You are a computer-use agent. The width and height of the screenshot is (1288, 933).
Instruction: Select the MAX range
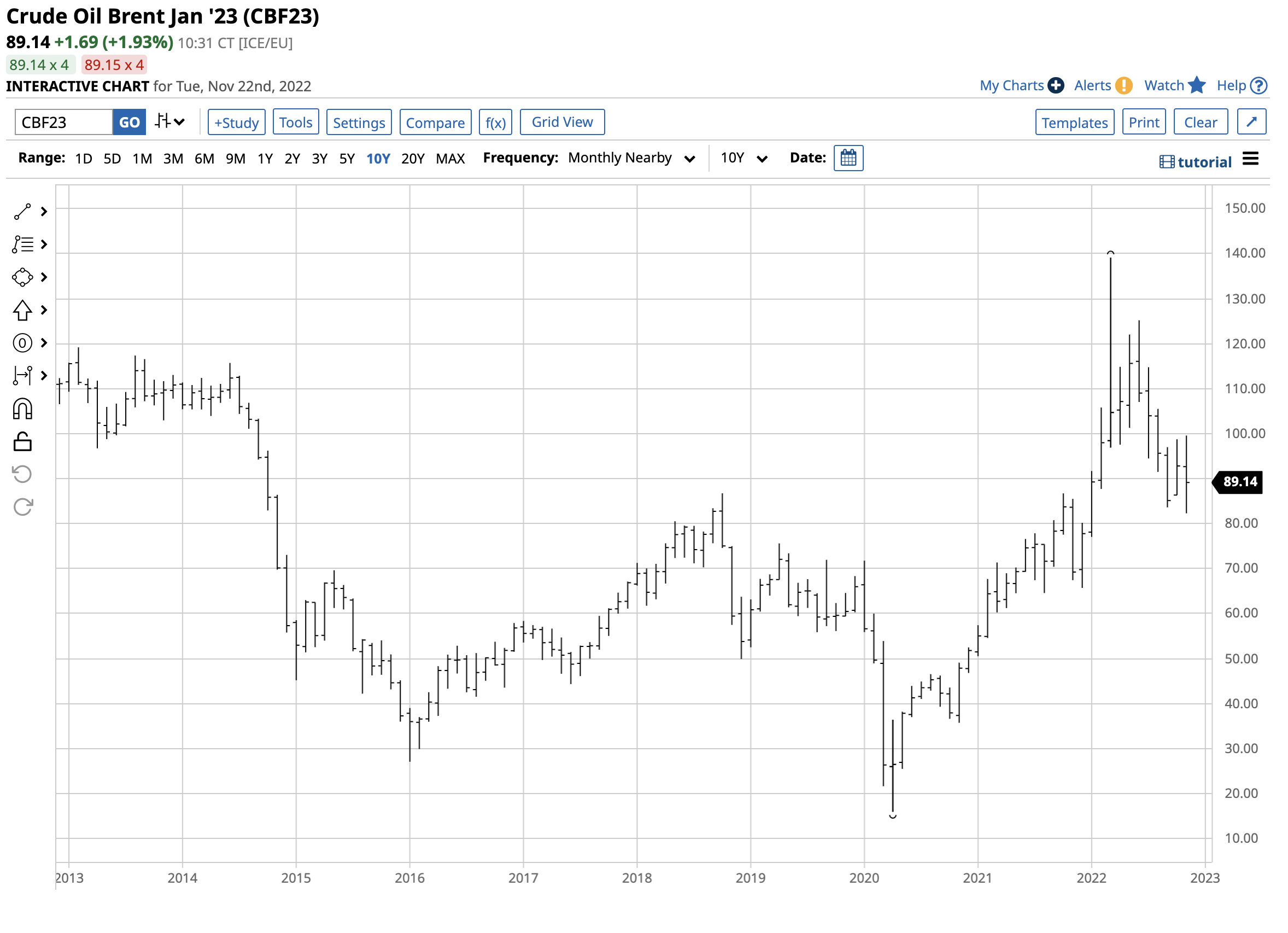coord(451,159)
